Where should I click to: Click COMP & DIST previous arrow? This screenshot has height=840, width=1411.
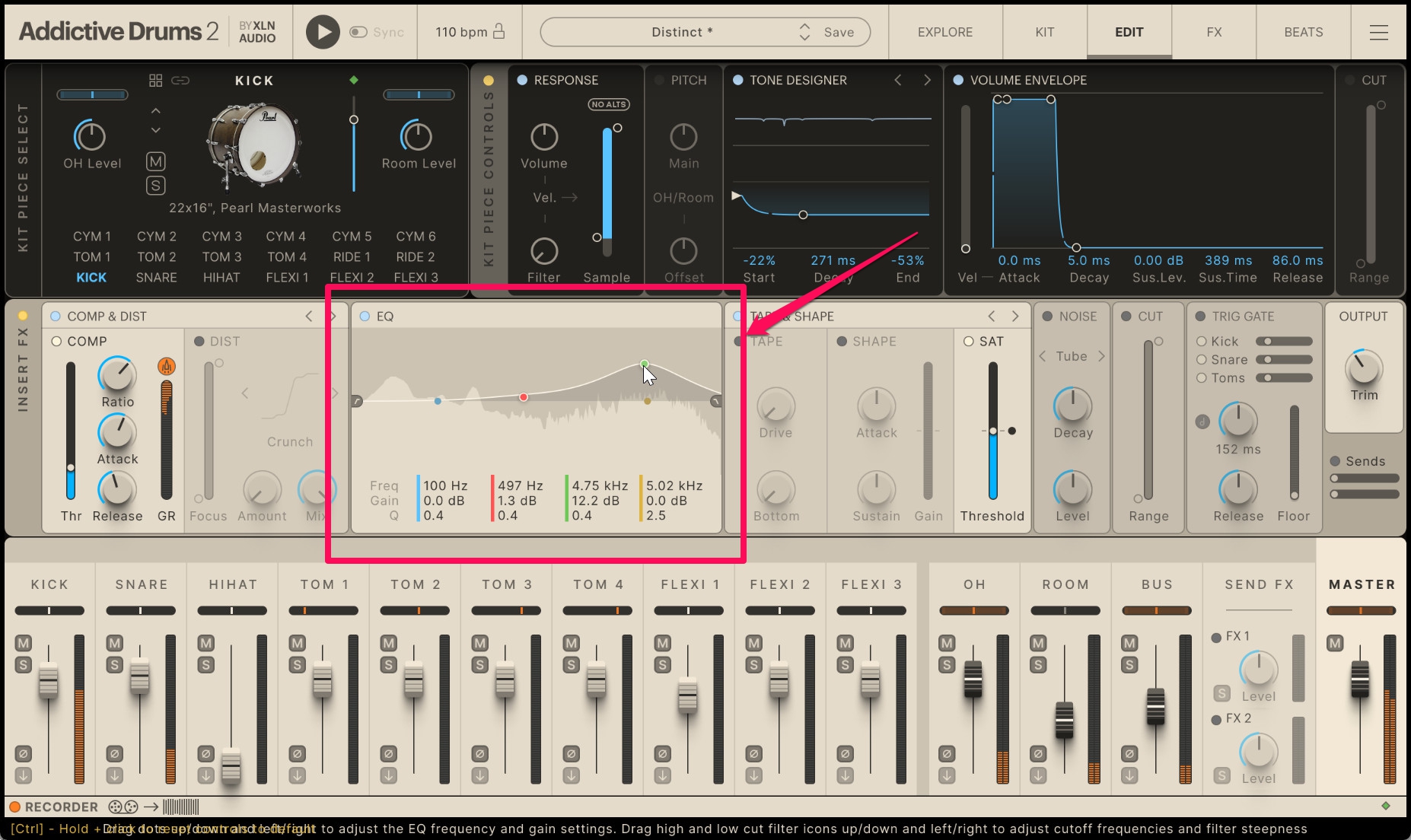tap(309, 316)
